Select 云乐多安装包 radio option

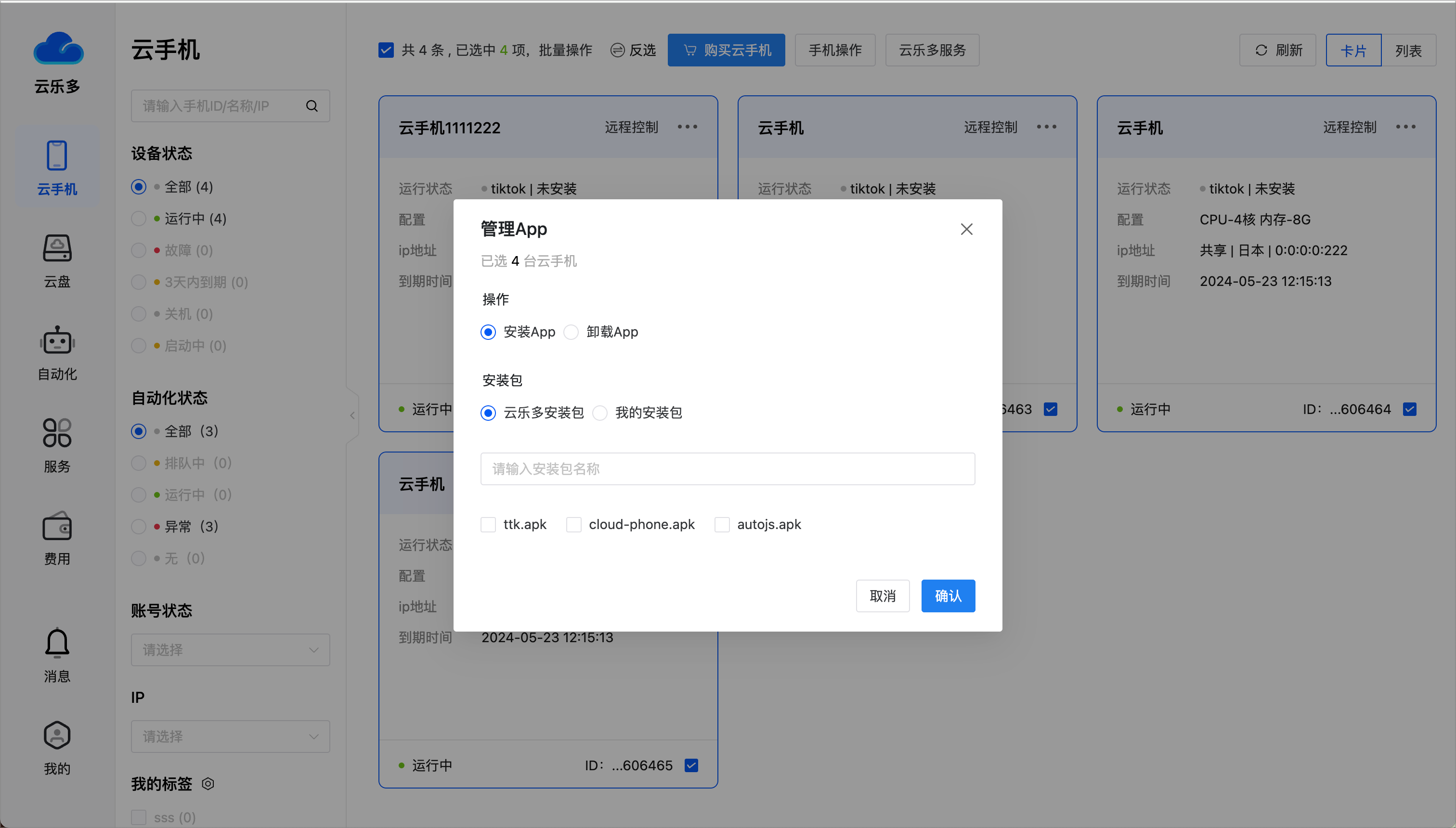(488, 413)
